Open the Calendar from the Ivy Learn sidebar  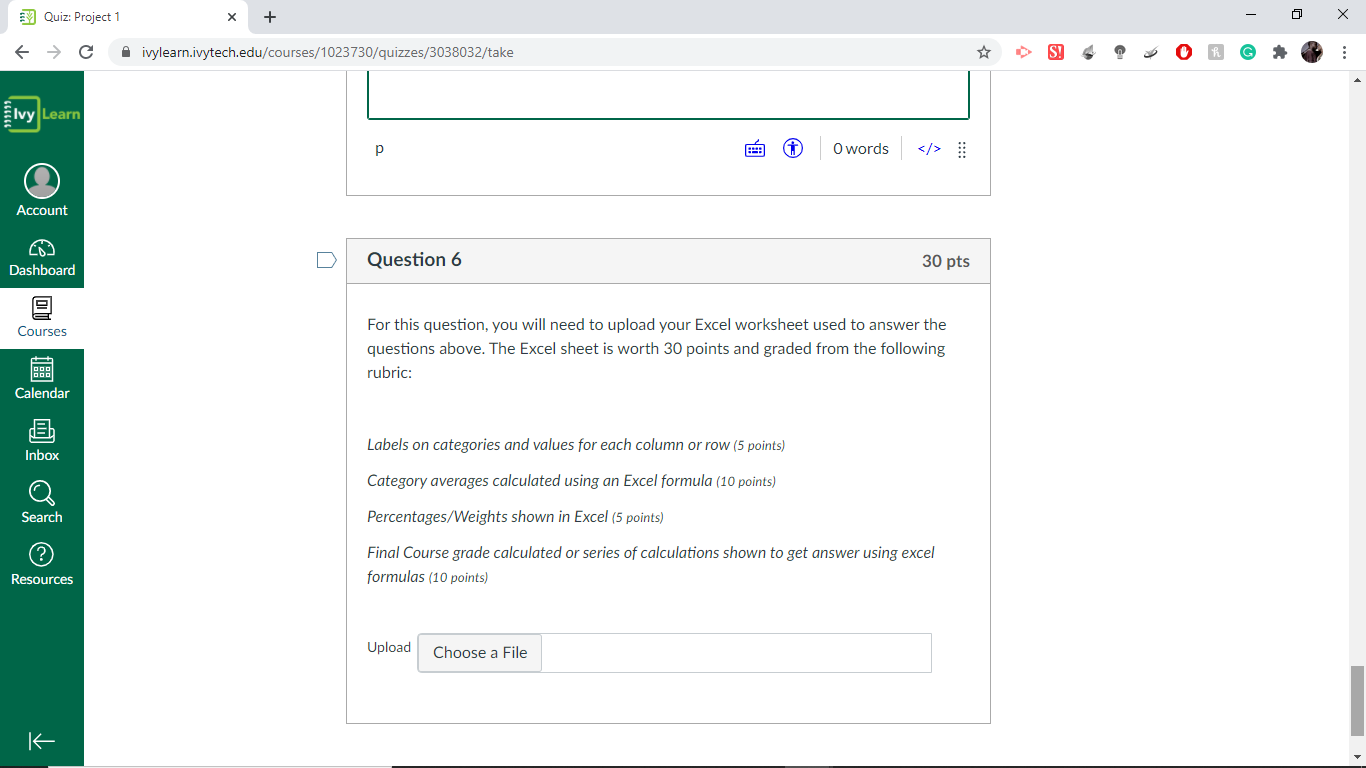pyautogui.click(x=41, y=379)
